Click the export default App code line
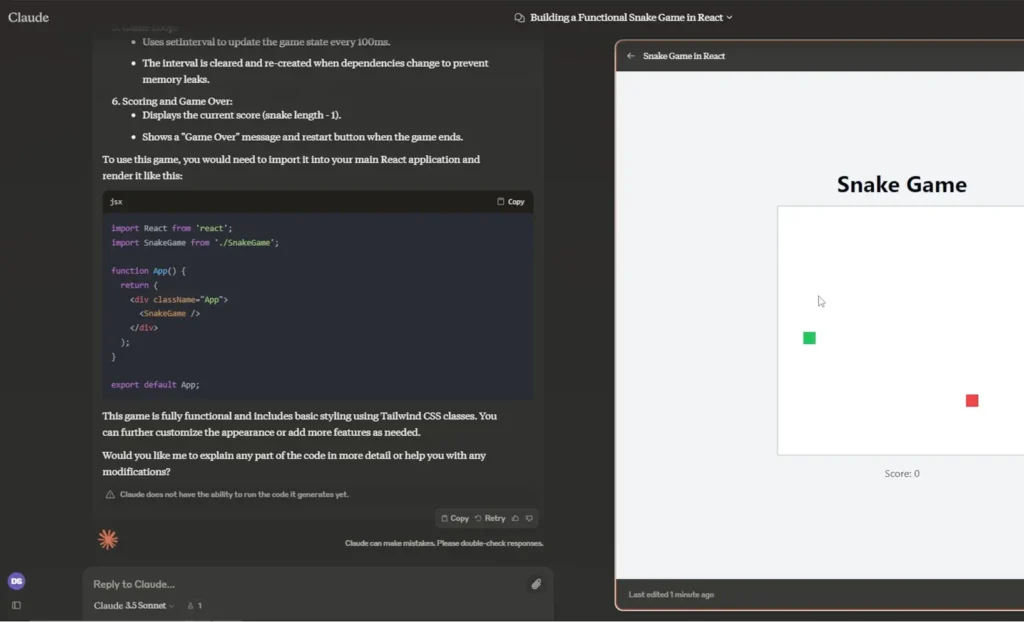Screen dimensions: 1024x622 pyautogui.click(x=155, y=385)
